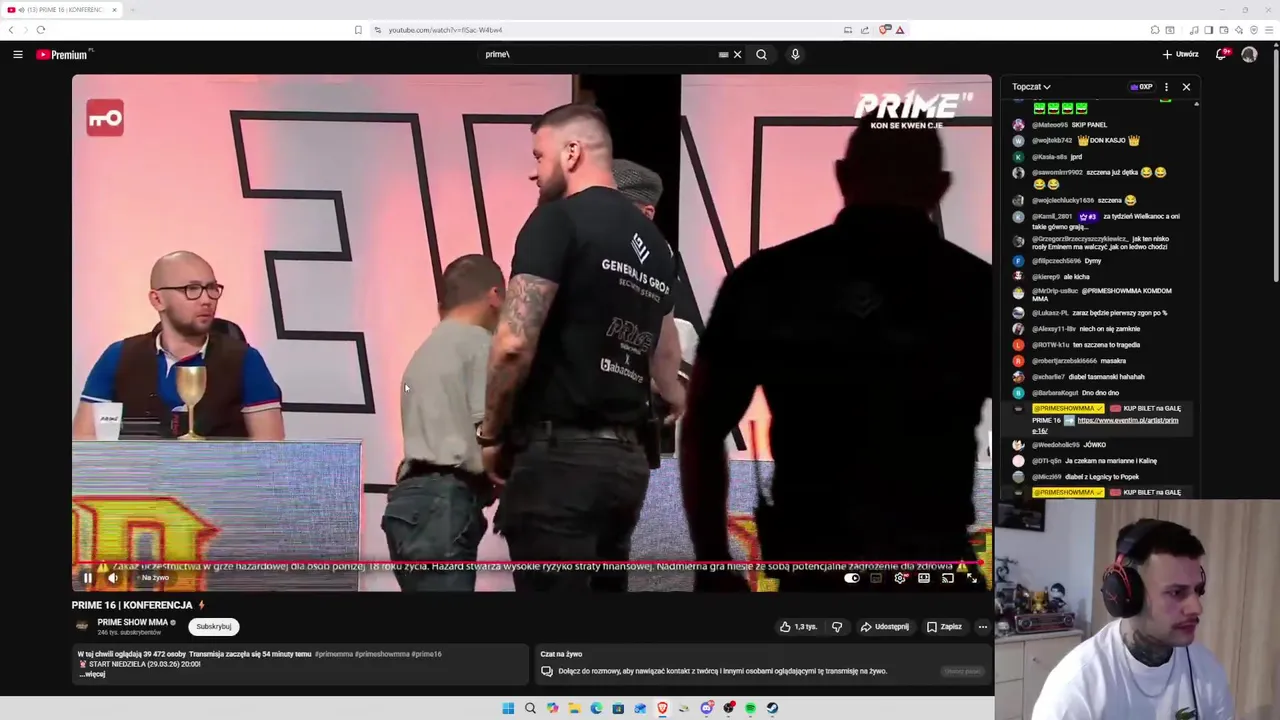This screenshot has height=720, width=1280.
Task: Toggle subtitles in the video player
Action: tap(876, 578)
